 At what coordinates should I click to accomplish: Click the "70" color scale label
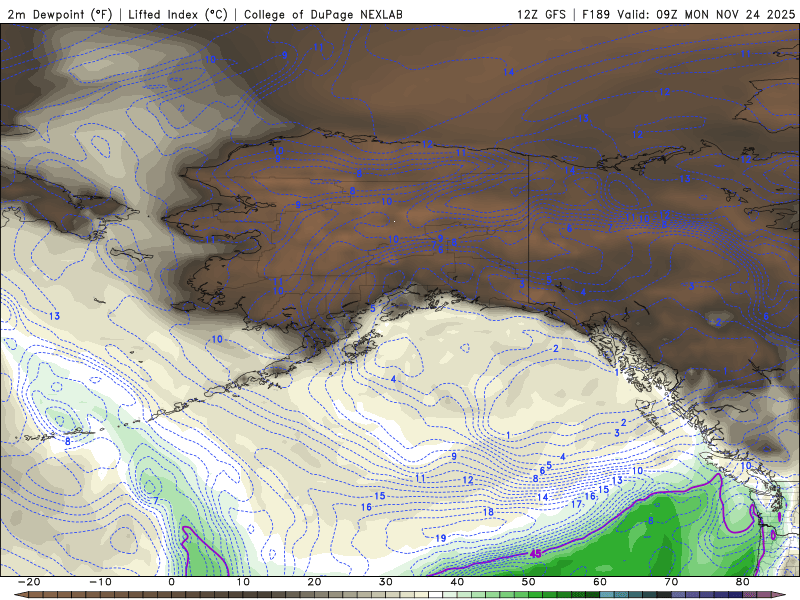tap(671, 582)
